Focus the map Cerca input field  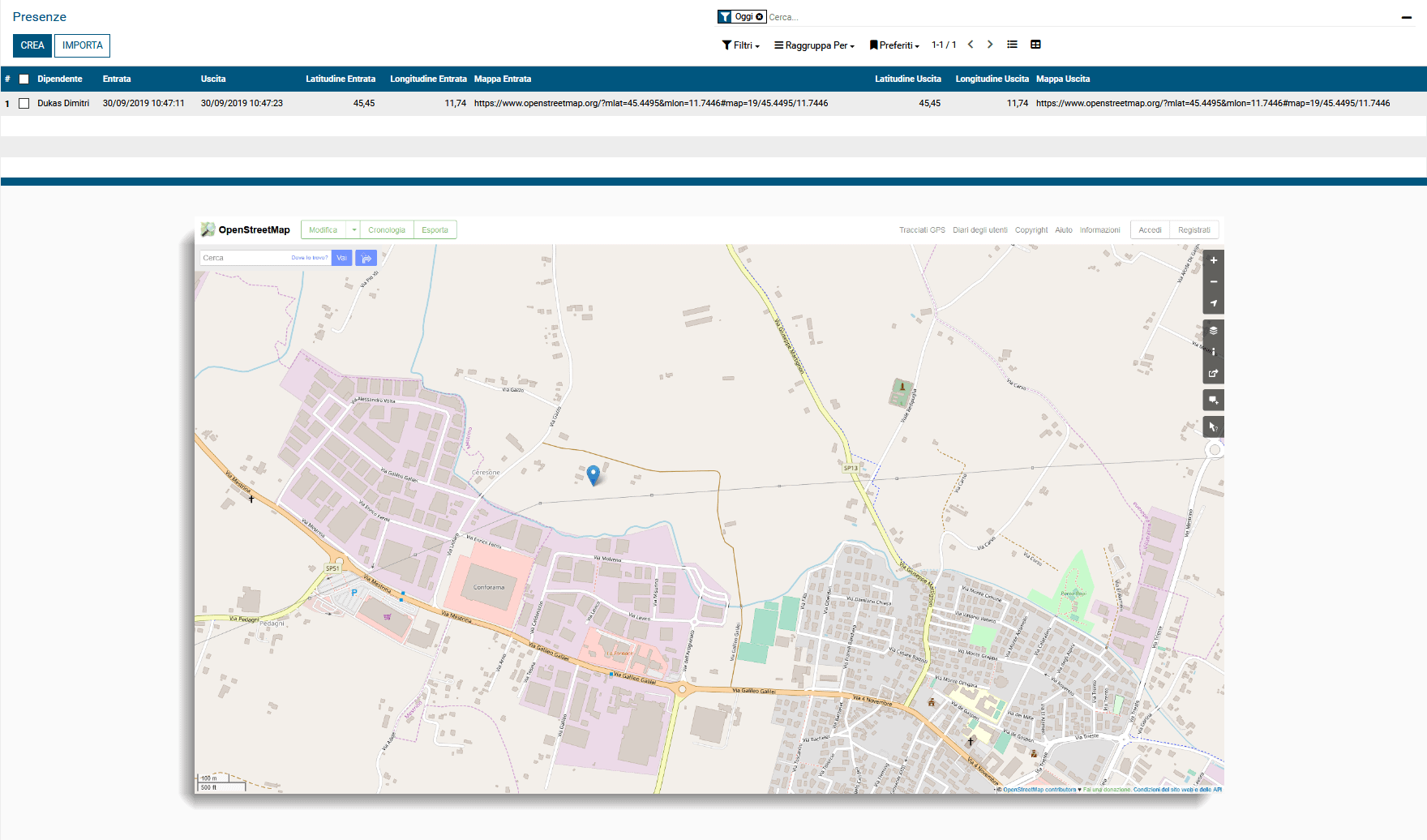(246, 258)
